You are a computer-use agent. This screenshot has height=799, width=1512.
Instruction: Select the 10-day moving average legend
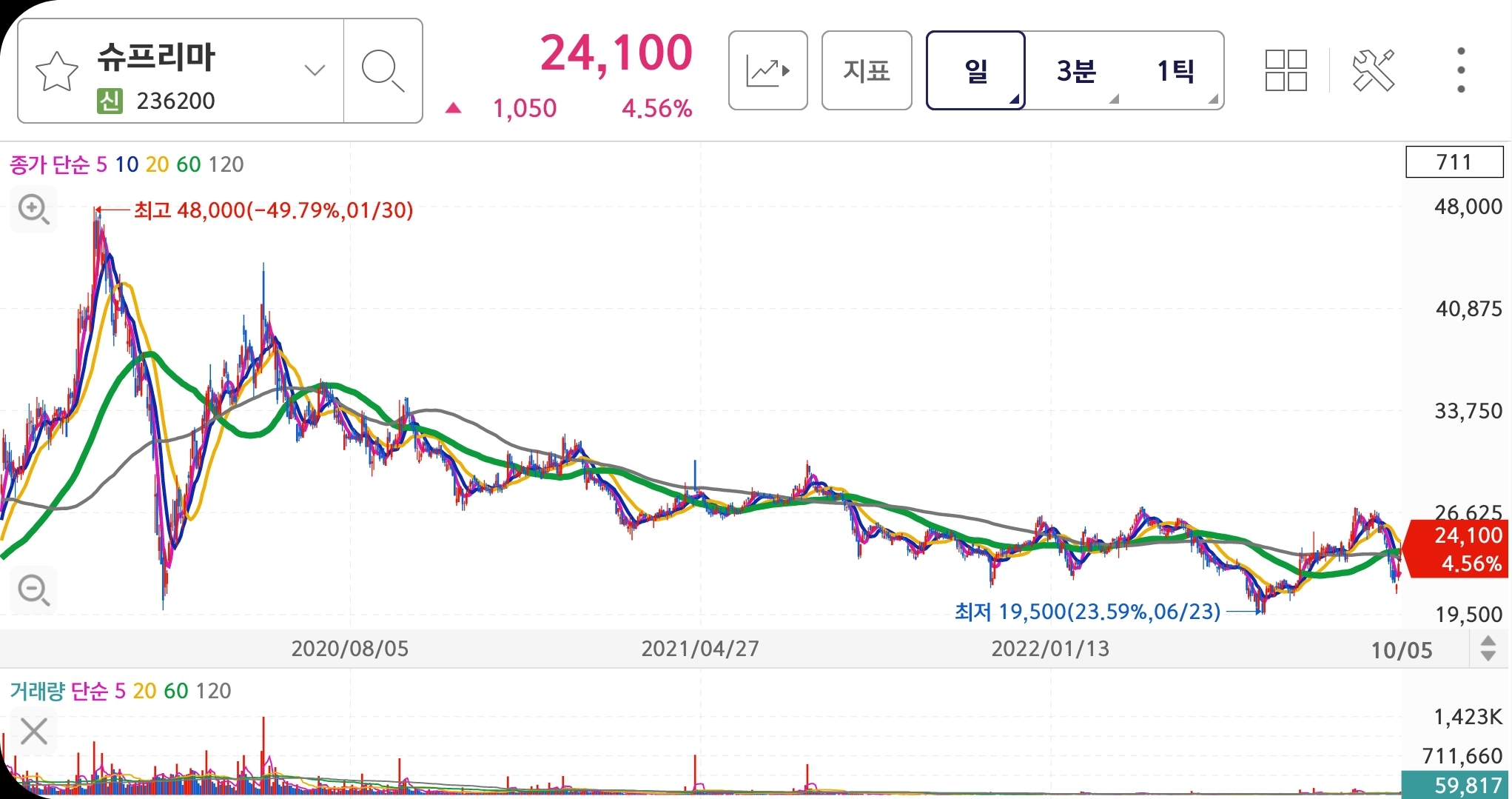127,164
